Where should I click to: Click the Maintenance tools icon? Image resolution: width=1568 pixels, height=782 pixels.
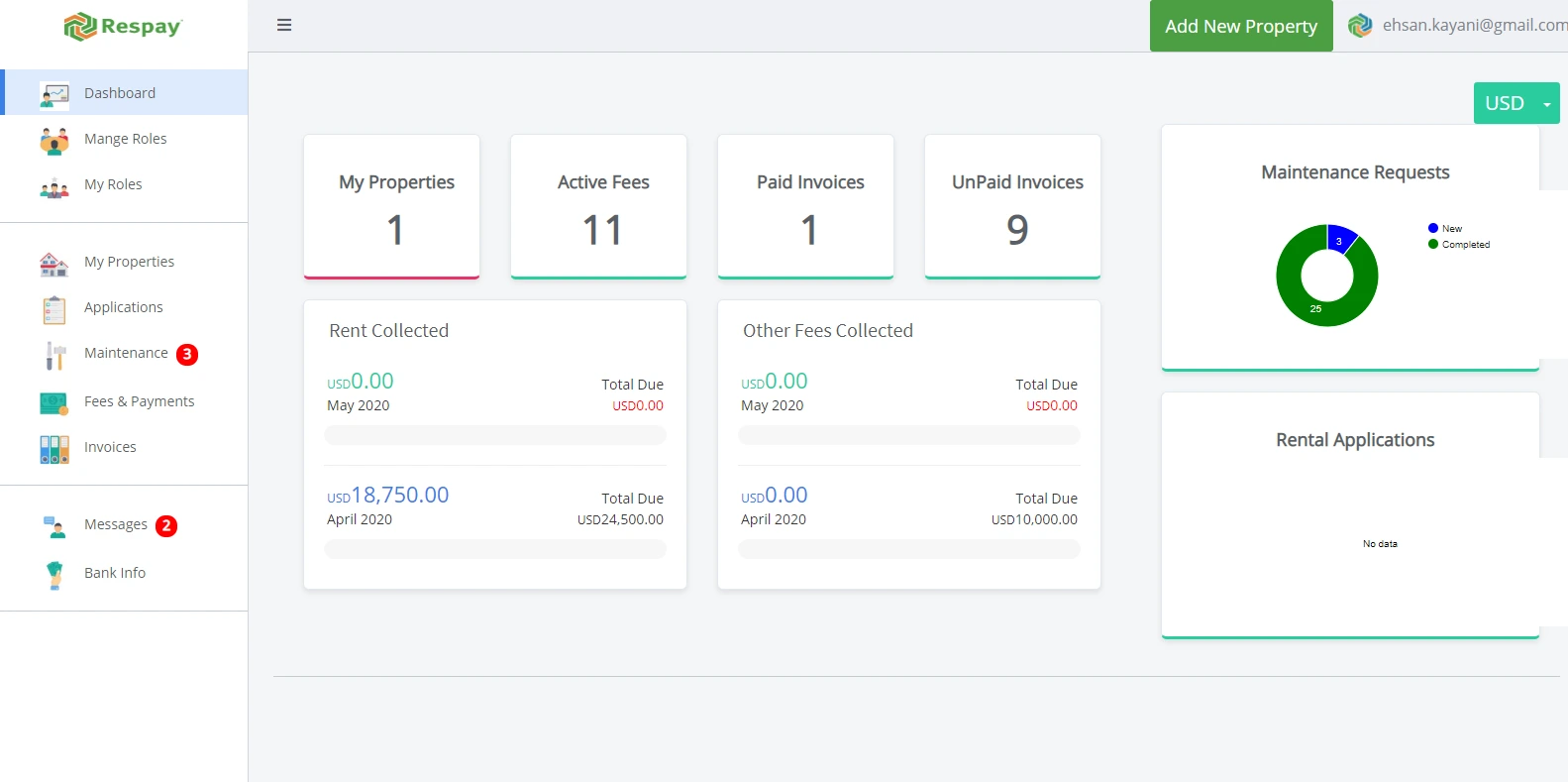[x=54, y=355]
